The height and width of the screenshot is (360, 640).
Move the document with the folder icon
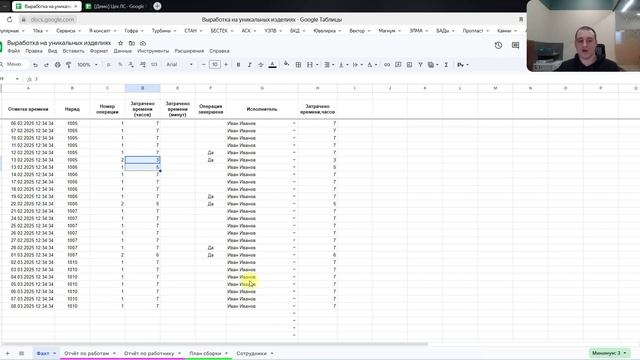[x=131, y=43]
